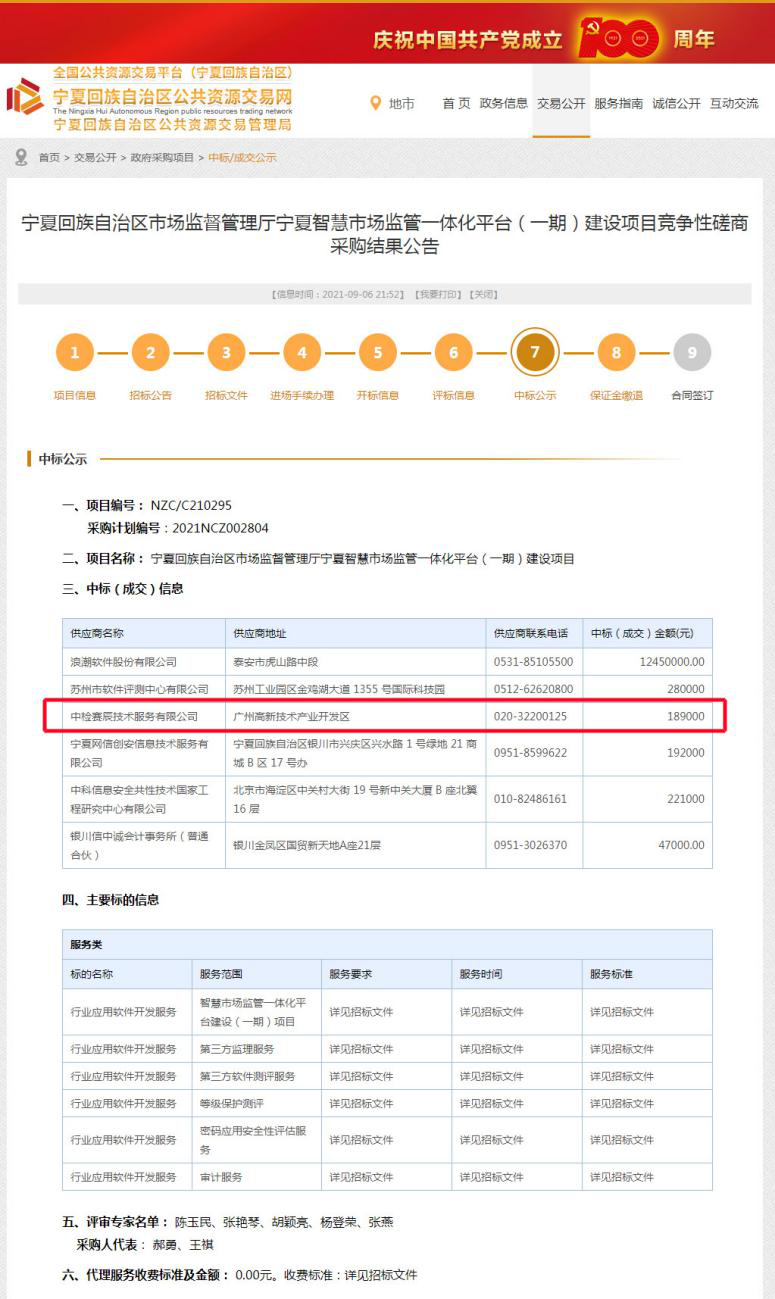The image size is (775, 1299).
Task: Click service 等级保护测评
Action: 232,1103
